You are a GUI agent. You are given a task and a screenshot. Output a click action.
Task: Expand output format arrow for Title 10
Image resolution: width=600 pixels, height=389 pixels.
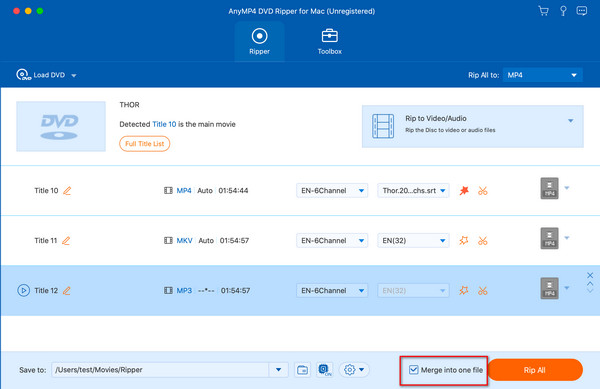pos(567,188)
